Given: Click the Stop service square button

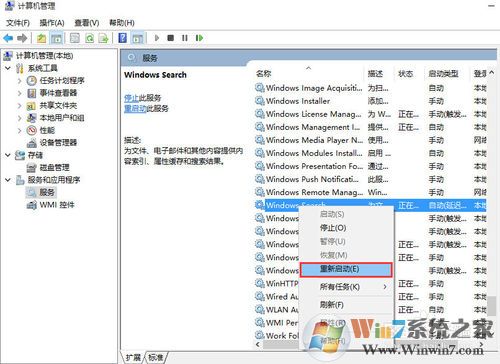Looking at the screenshot, I should 171,38.
